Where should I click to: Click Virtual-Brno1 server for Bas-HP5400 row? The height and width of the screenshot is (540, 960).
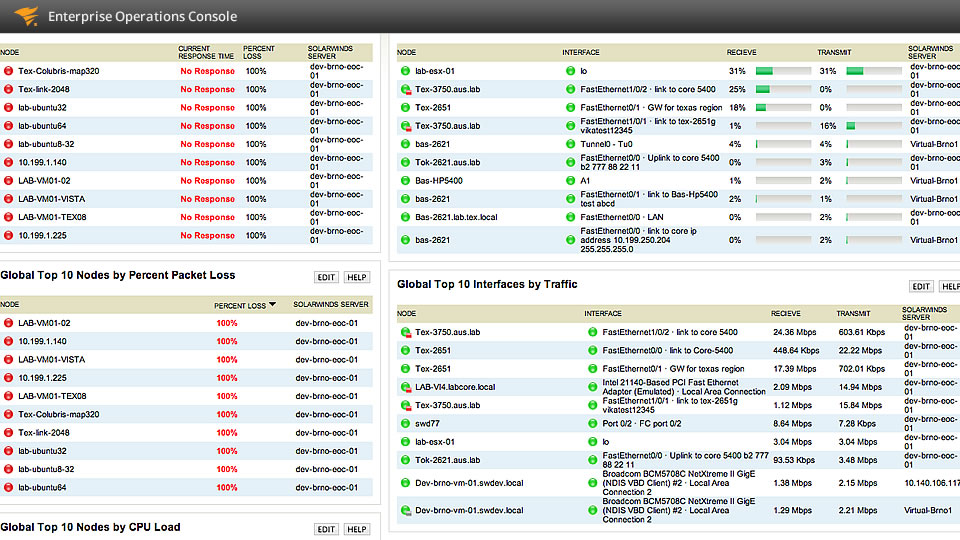coord(933,181)
